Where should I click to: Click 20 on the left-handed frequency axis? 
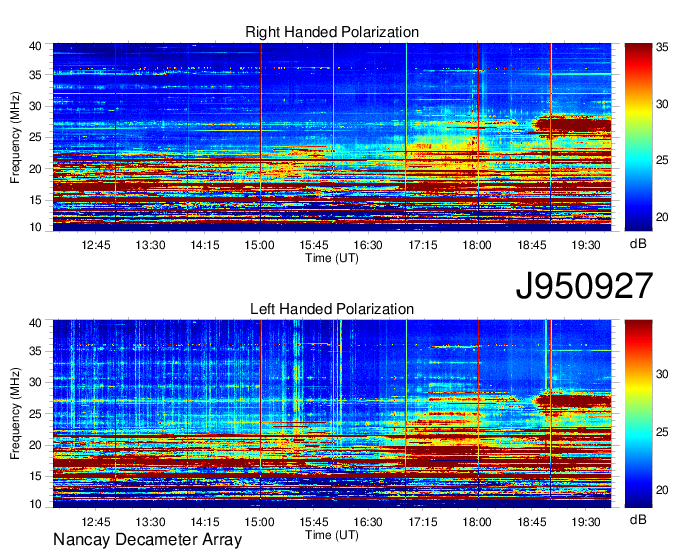tap(35, 445)
